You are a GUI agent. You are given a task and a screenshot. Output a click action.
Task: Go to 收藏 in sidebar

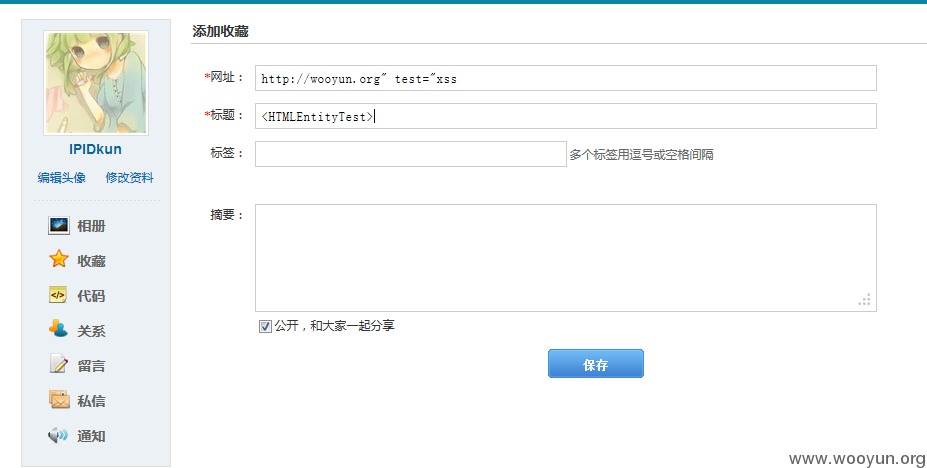(91, 261)
